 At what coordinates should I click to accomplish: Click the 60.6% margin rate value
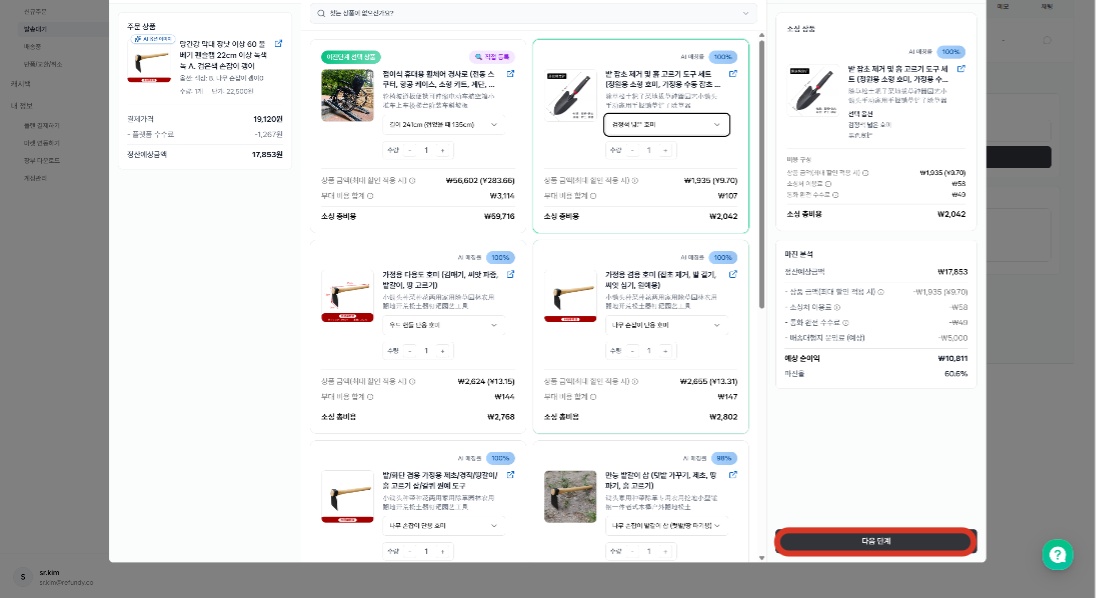(x=956, y=374)
